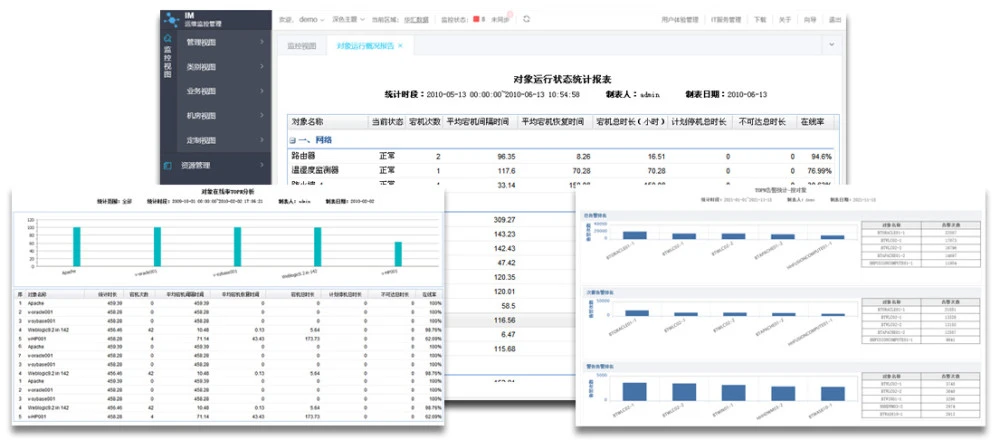Click 当前状态 column header
Viewport: 1000px width, 440px height.
tap(387, 122)
